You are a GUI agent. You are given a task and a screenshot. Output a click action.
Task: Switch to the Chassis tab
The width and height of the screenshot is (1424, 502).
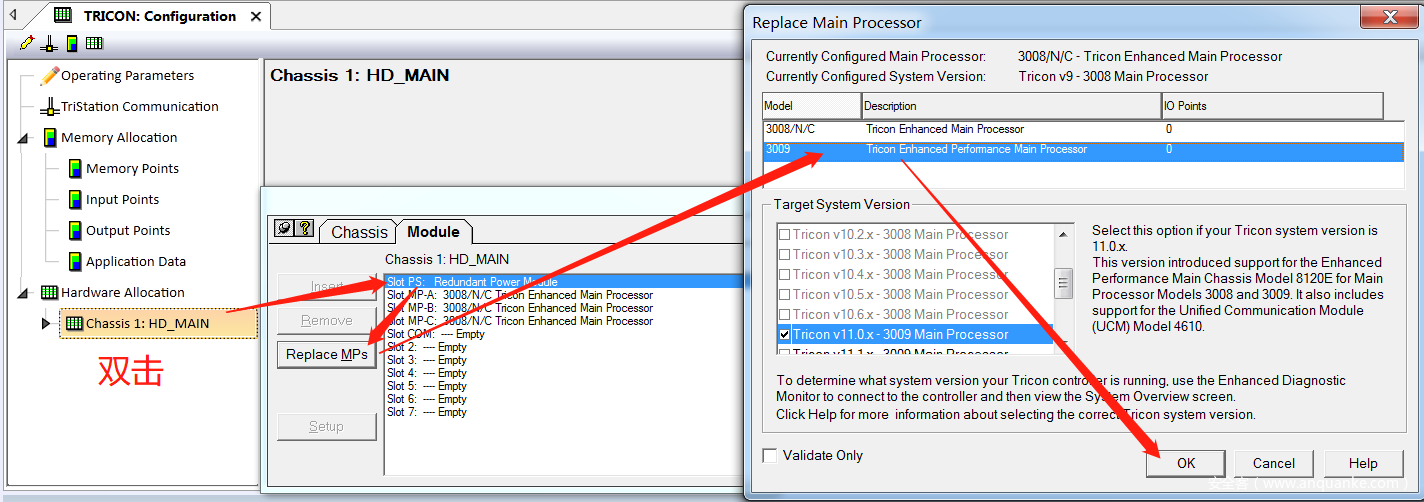pyautogui.click(x=359, y=232)
